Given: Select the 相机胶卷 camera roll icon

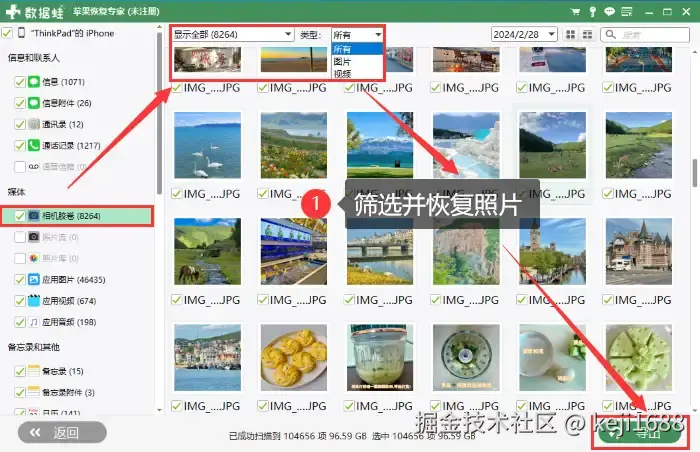Looking at the screenshot, I should pyautogui.click(x=34, y=216).
